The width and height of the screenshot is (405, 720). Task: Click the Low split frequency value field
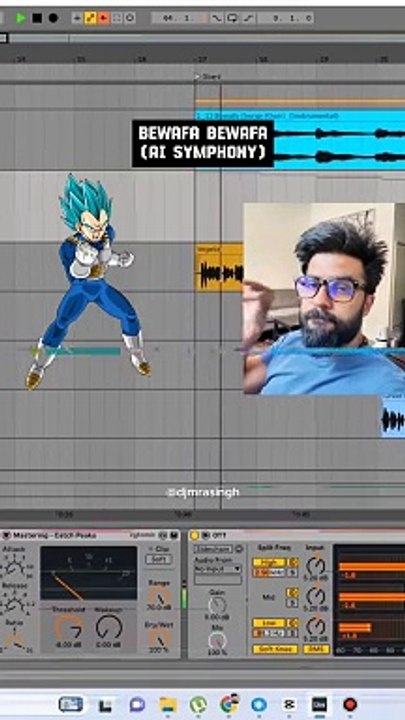click(269, 633)
